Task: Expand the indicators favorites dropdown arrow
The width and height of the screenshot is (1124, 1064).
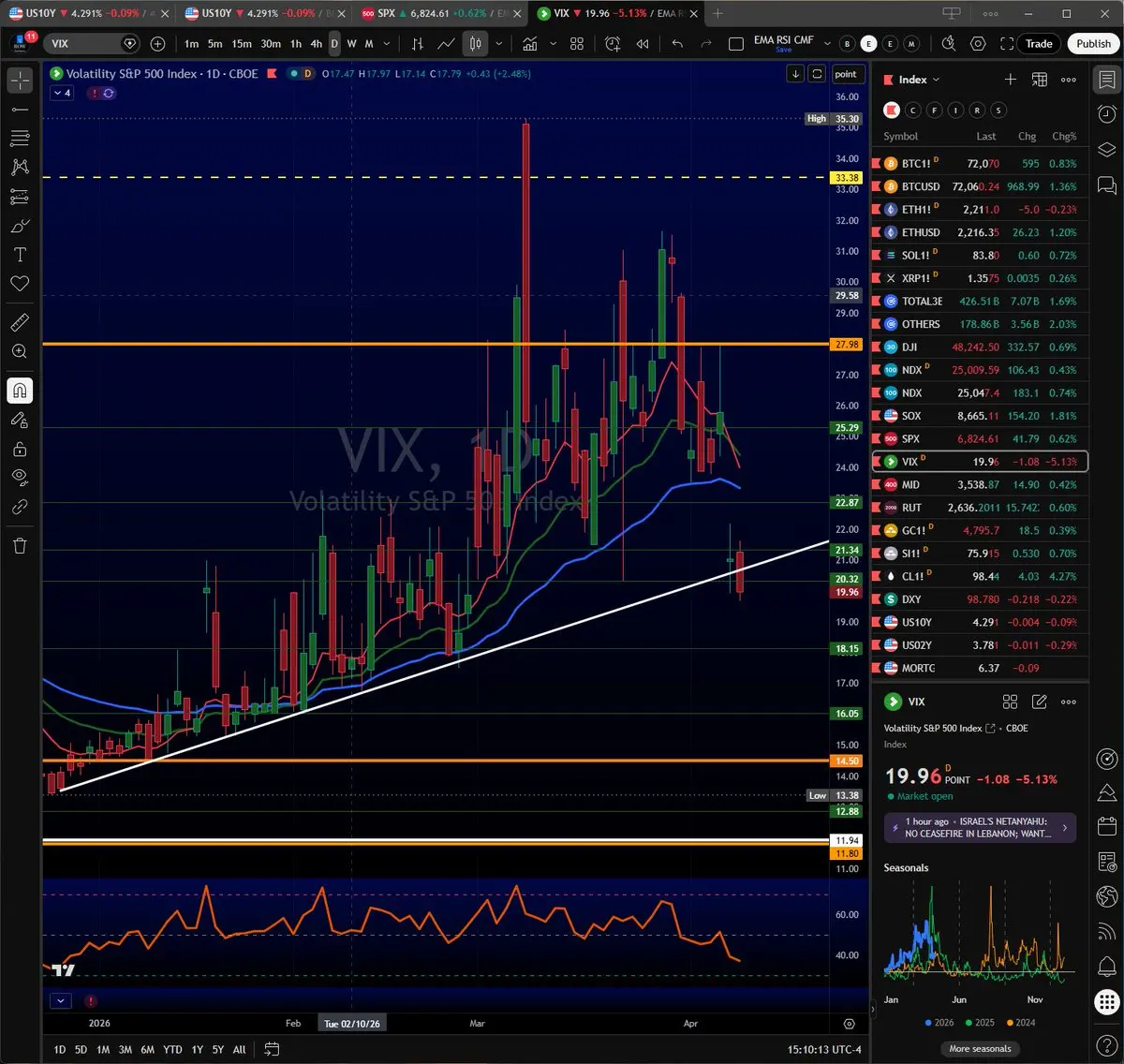Action: pos(553,43)
